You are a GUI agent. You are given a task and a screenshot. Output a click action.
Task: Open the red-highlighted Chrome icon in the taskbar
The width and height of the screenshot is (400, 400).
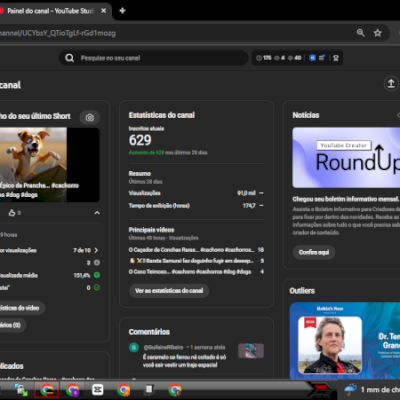pos(47,389)
